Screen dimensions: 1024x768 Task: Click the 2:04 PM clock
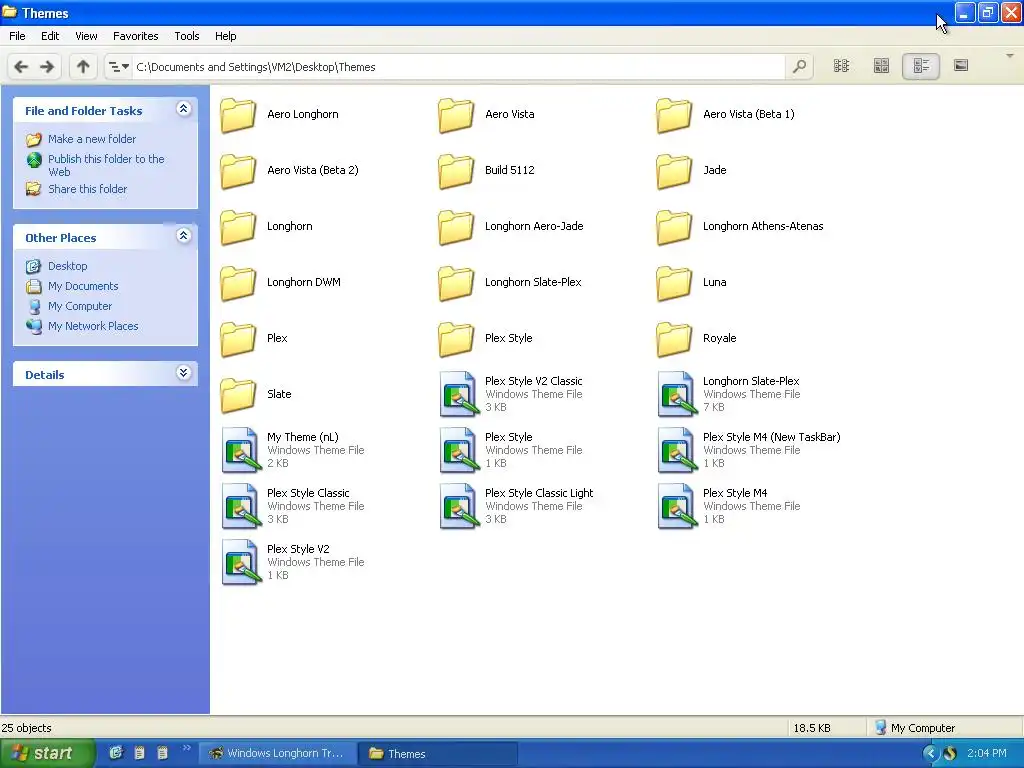[987, 753]
